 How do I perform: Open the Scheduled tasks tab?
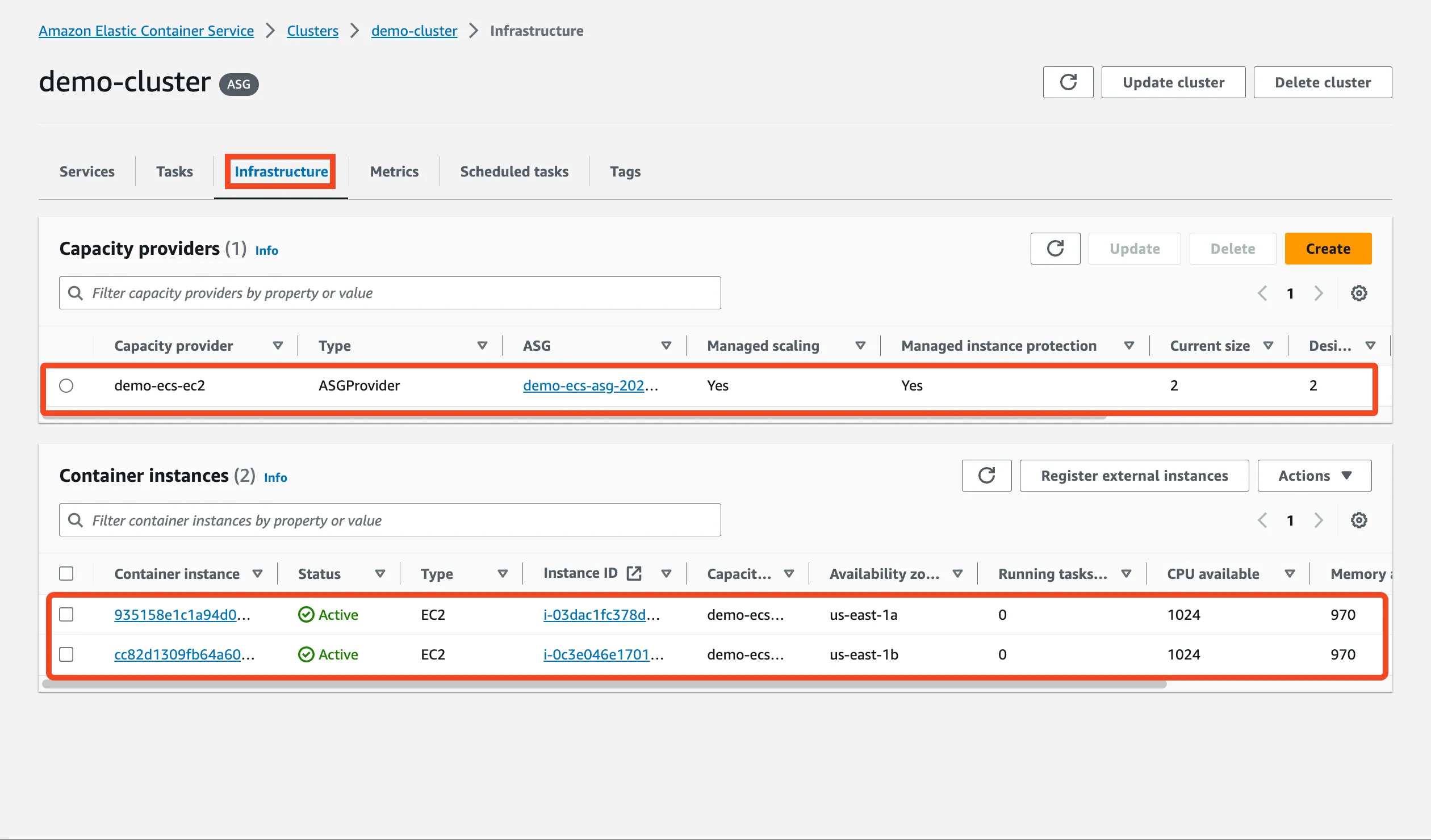point(514,171)
